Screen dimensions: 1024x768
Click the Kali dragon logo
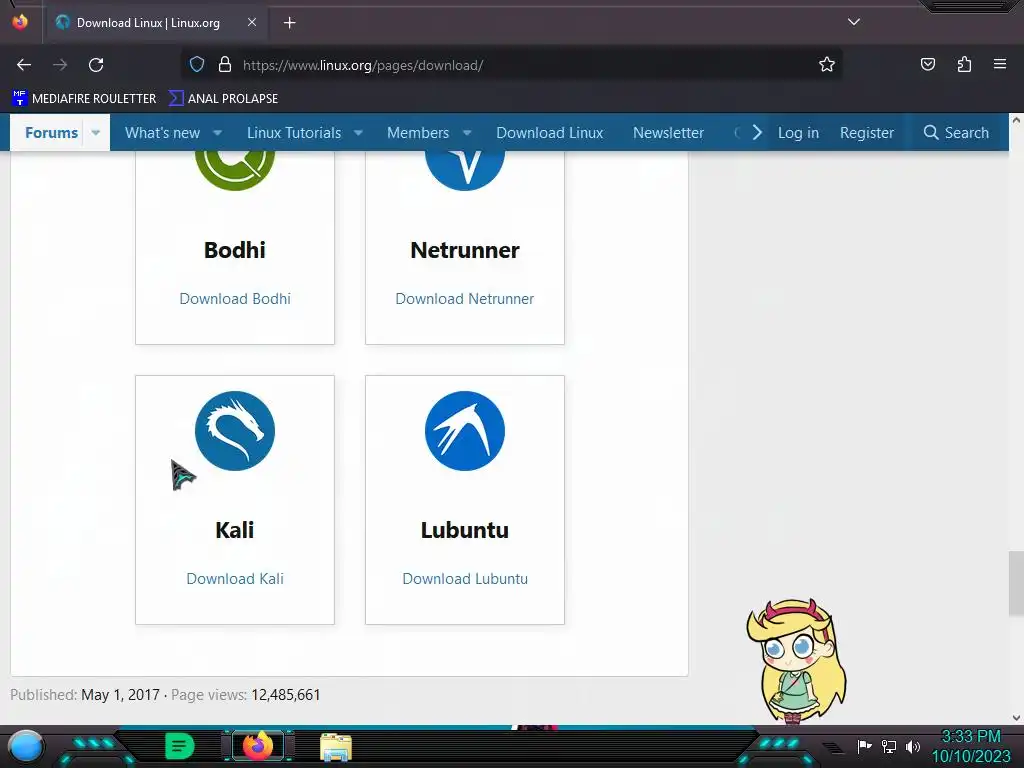coord(235,431)
